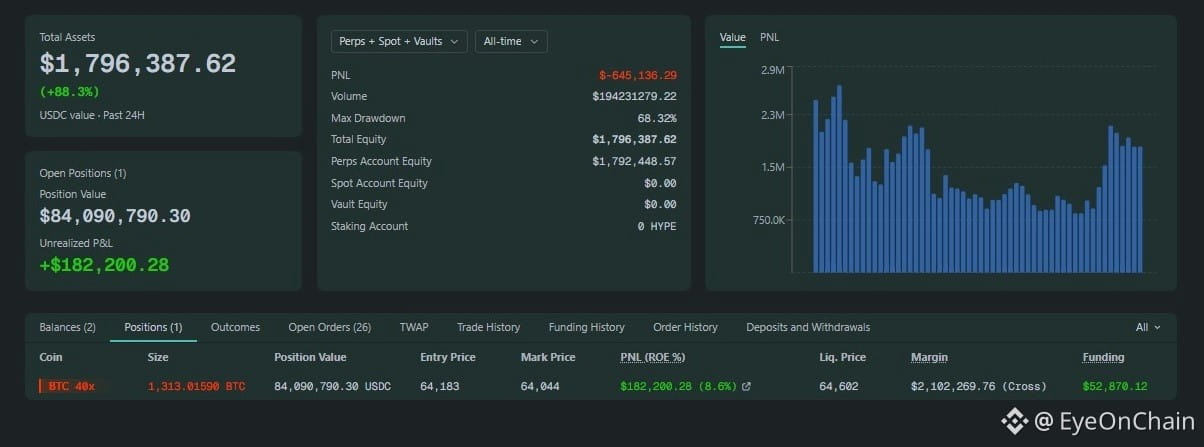Click the tallest bar in the value chart
Viewport: 1204px width, 447px height.
pyautogui.click(x=839, y=178)
